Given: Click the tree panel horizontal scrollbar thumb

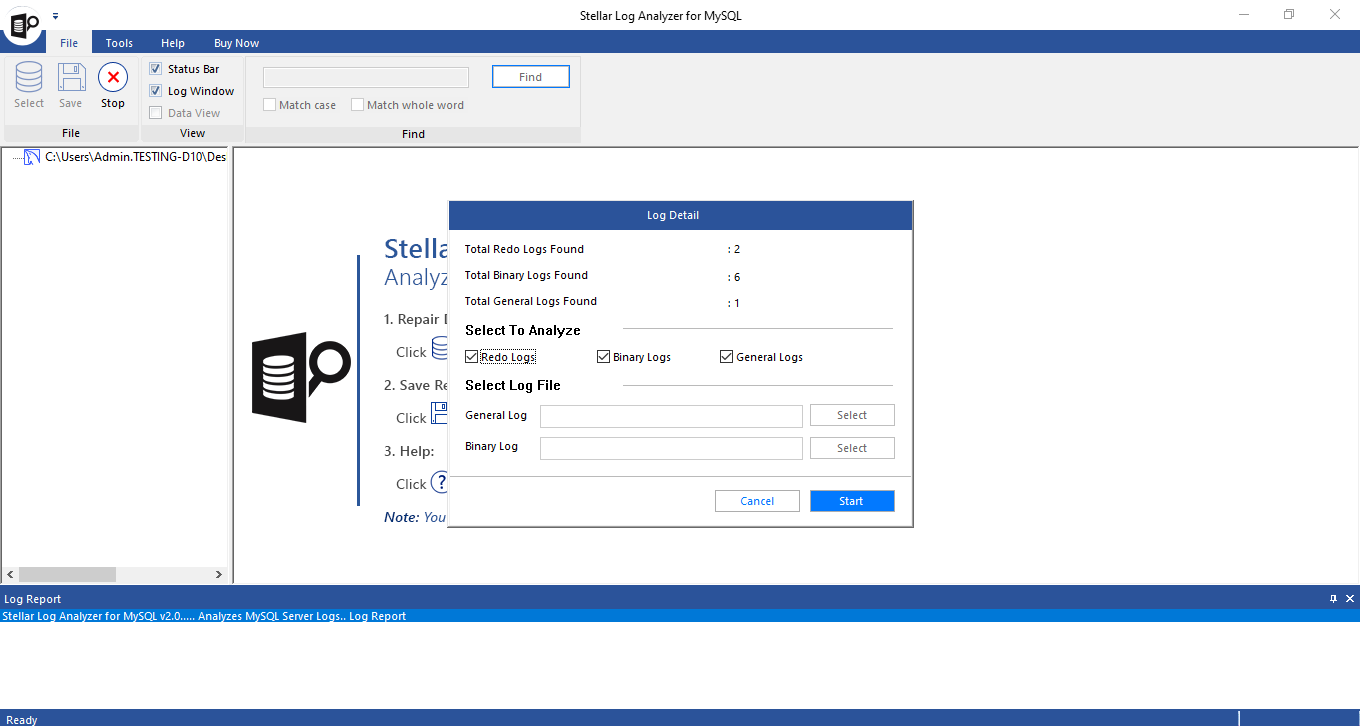Looking at the screenshot, I should (x=67, y=575).
